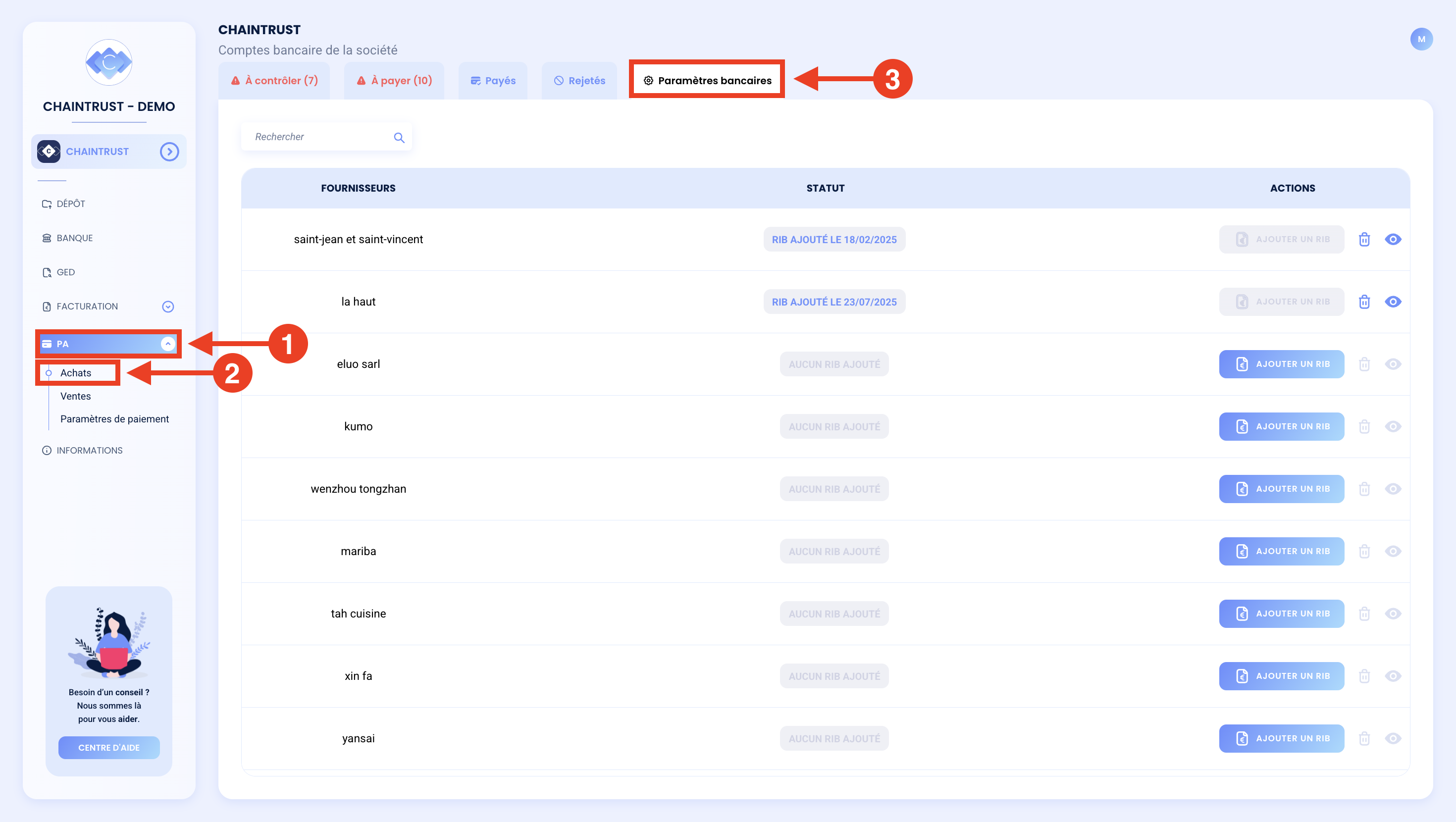View RIB of saint-jean et saint-vincent

pyautogui.click(x=1393, y=239)
